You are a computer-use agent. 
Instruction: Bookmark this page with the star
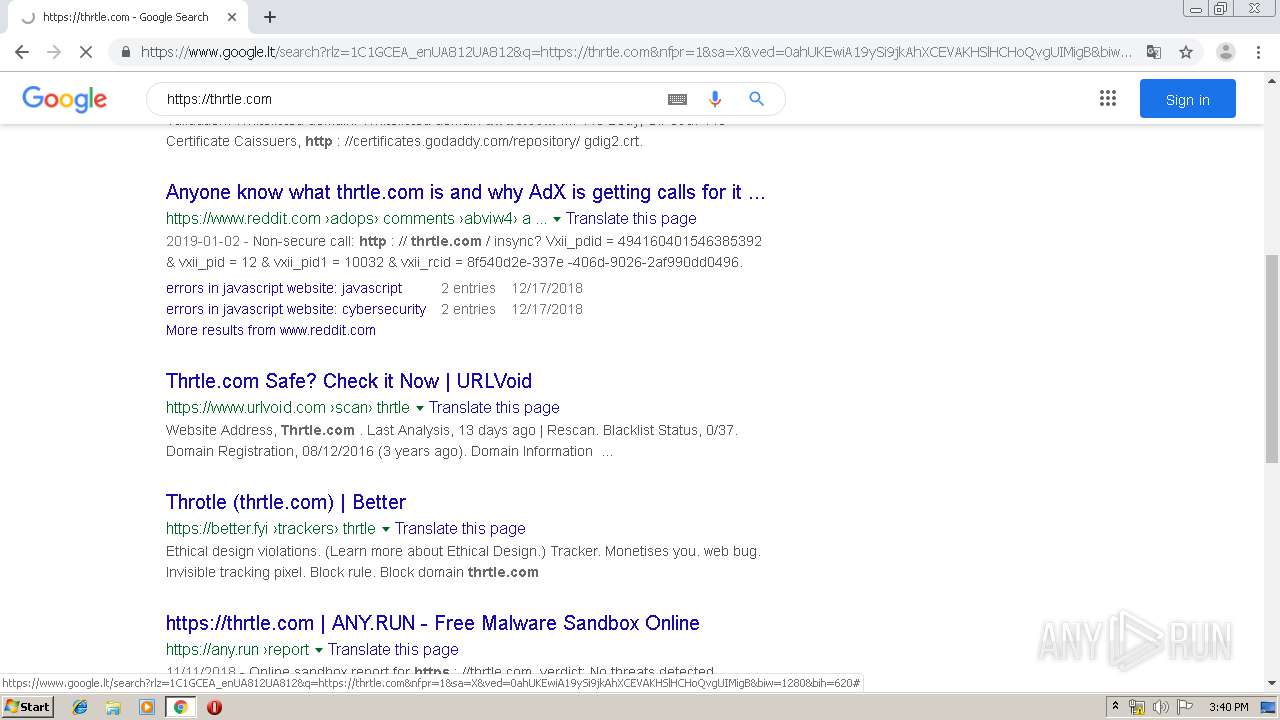[x=1186, y=52]
